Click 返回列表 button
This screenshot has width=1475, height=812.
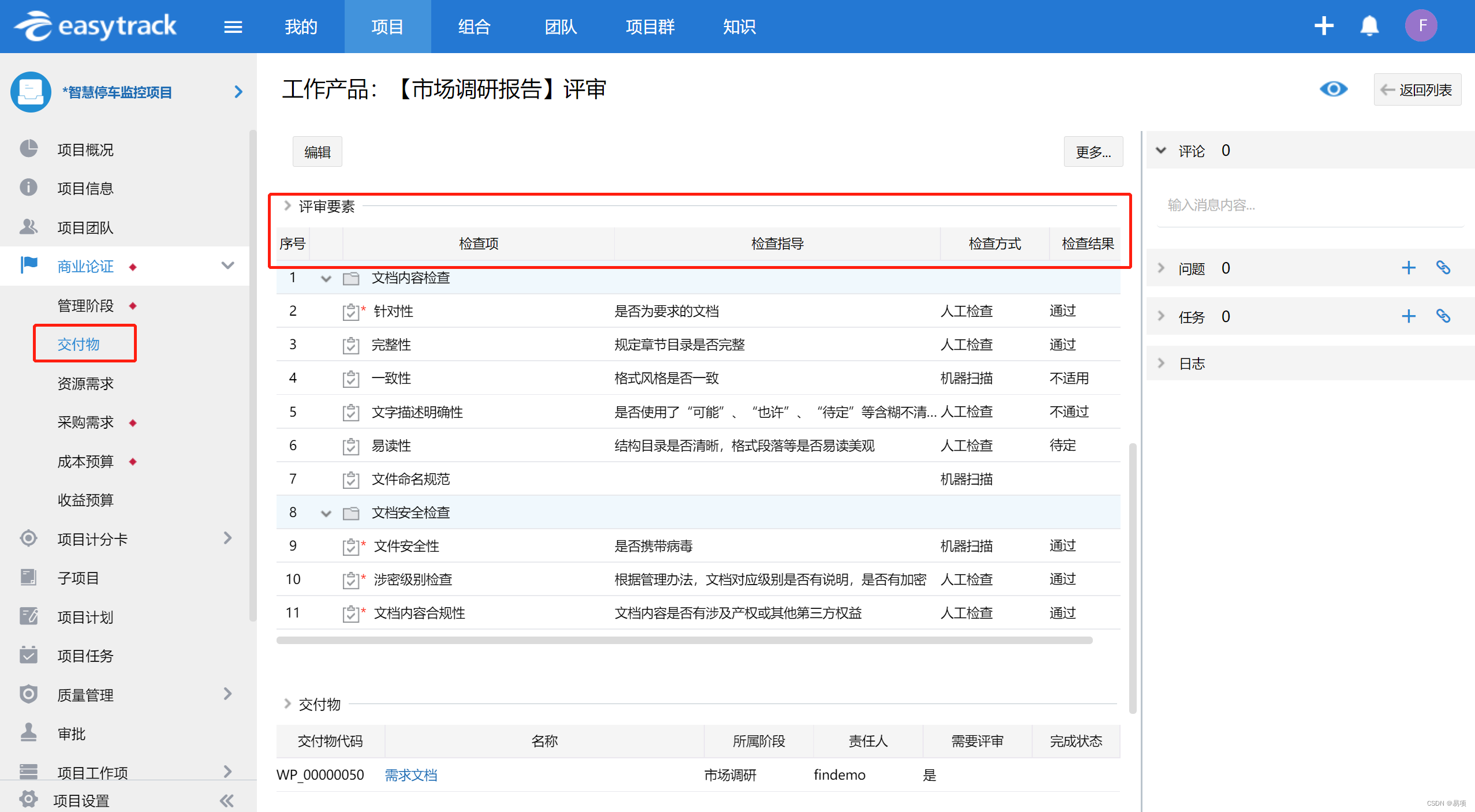point(1417,89)
